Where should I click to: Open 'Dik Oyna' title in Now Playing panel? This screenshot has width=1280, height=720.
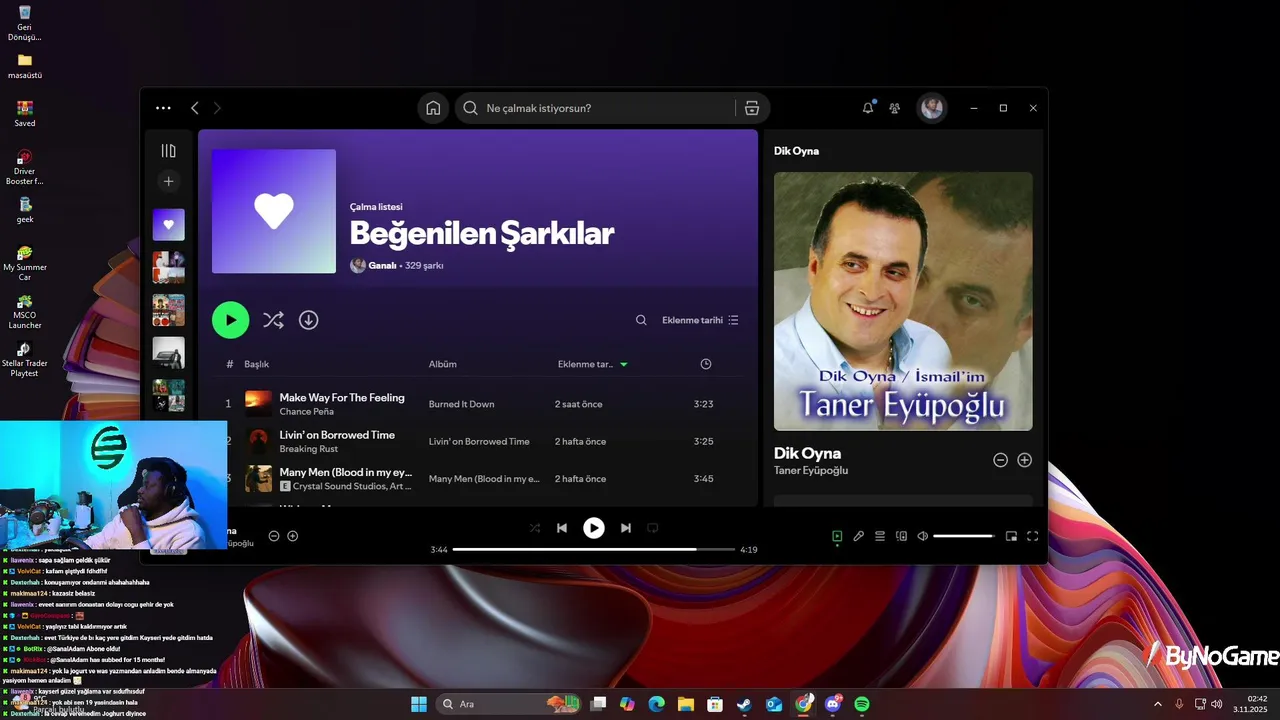pyautogui.click(x=807, y=453)
